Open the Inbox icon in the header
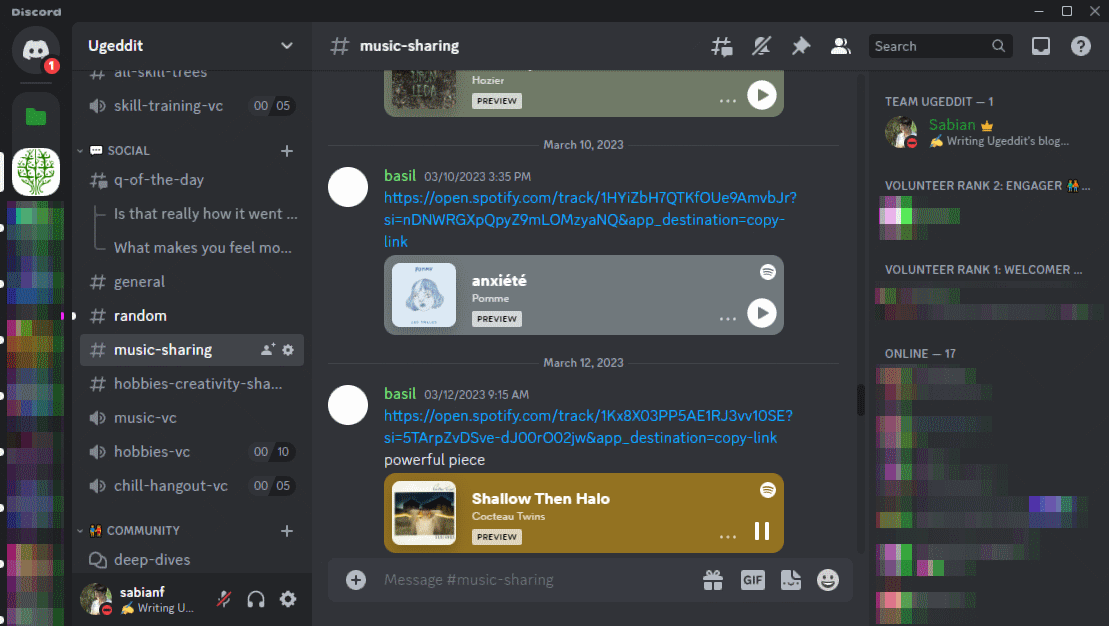This screenshot has height=626, width=1109. (1041, 46)
